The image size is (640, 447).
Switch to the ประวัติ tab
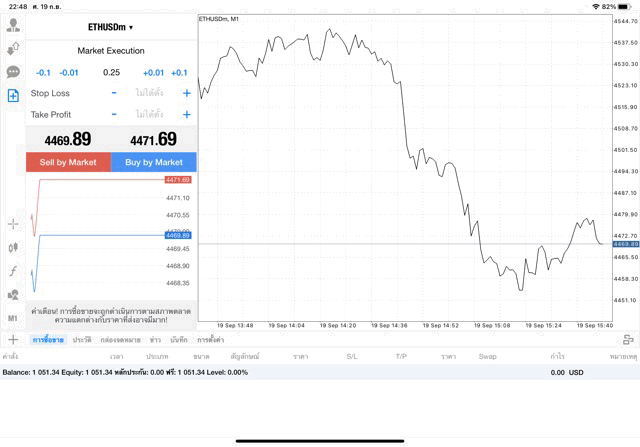coord(82,340)
